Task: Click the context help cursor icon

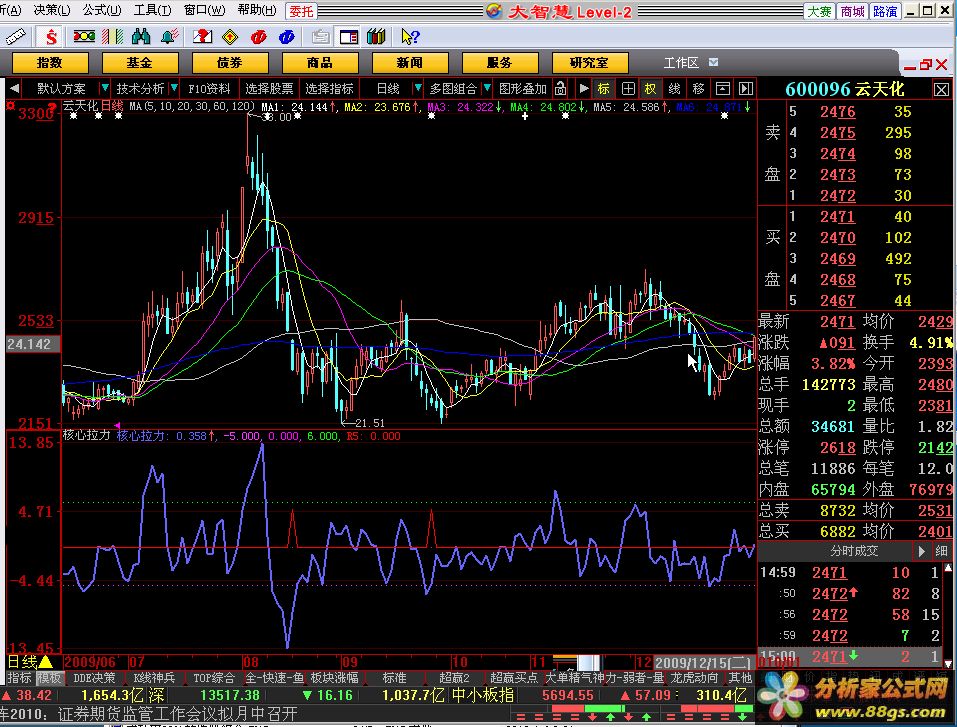Action: 410,37
